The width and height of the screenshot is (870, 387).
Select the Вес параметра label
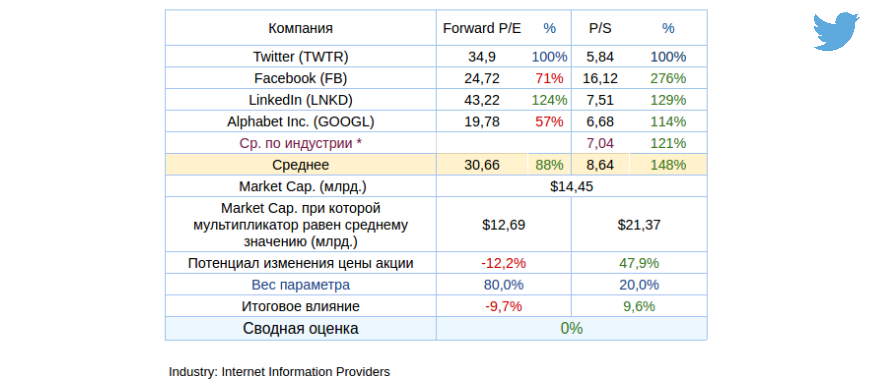coord(301,285)
